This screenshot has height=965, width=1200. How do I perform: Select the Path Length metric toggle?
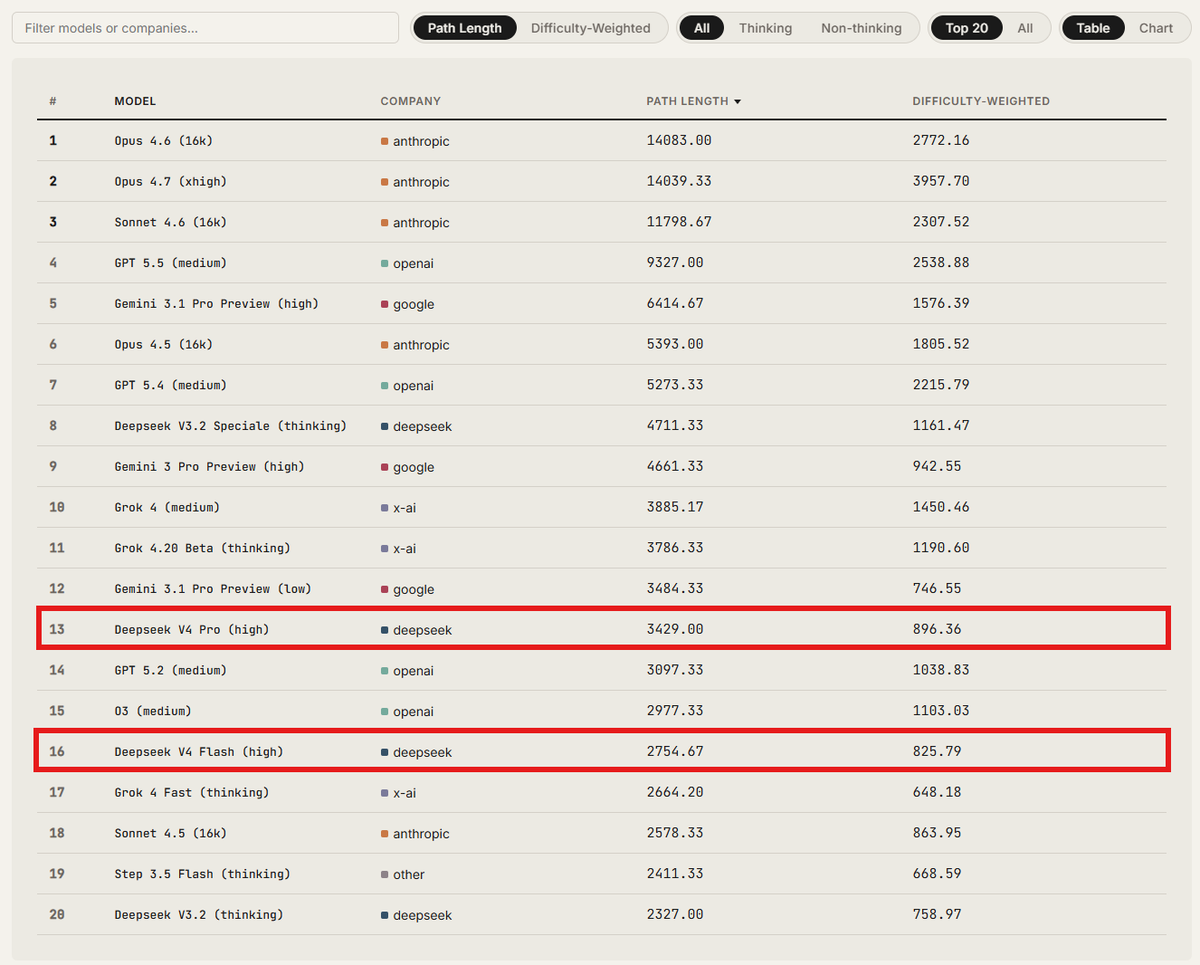[x=465, y=28]
